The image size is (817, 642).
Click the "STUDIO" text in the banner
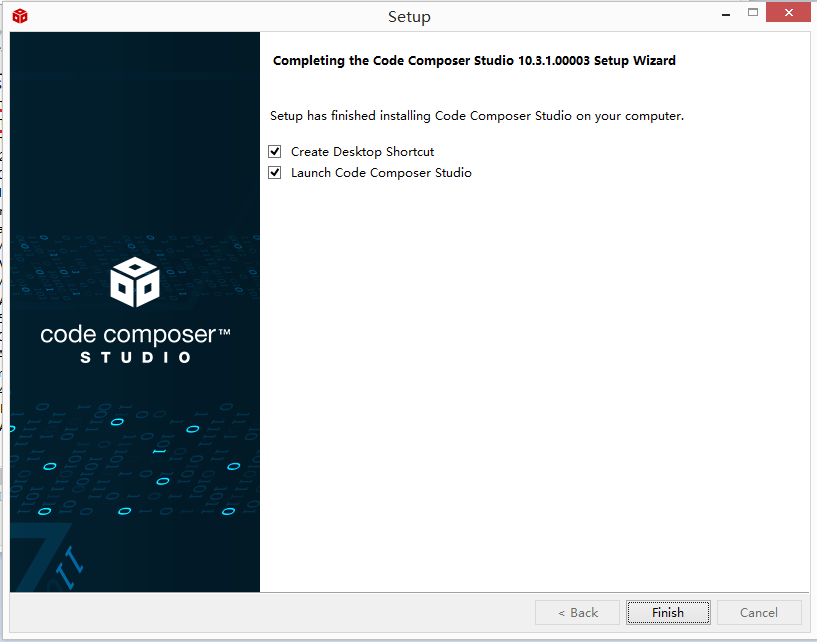click(x=135, y=357)
